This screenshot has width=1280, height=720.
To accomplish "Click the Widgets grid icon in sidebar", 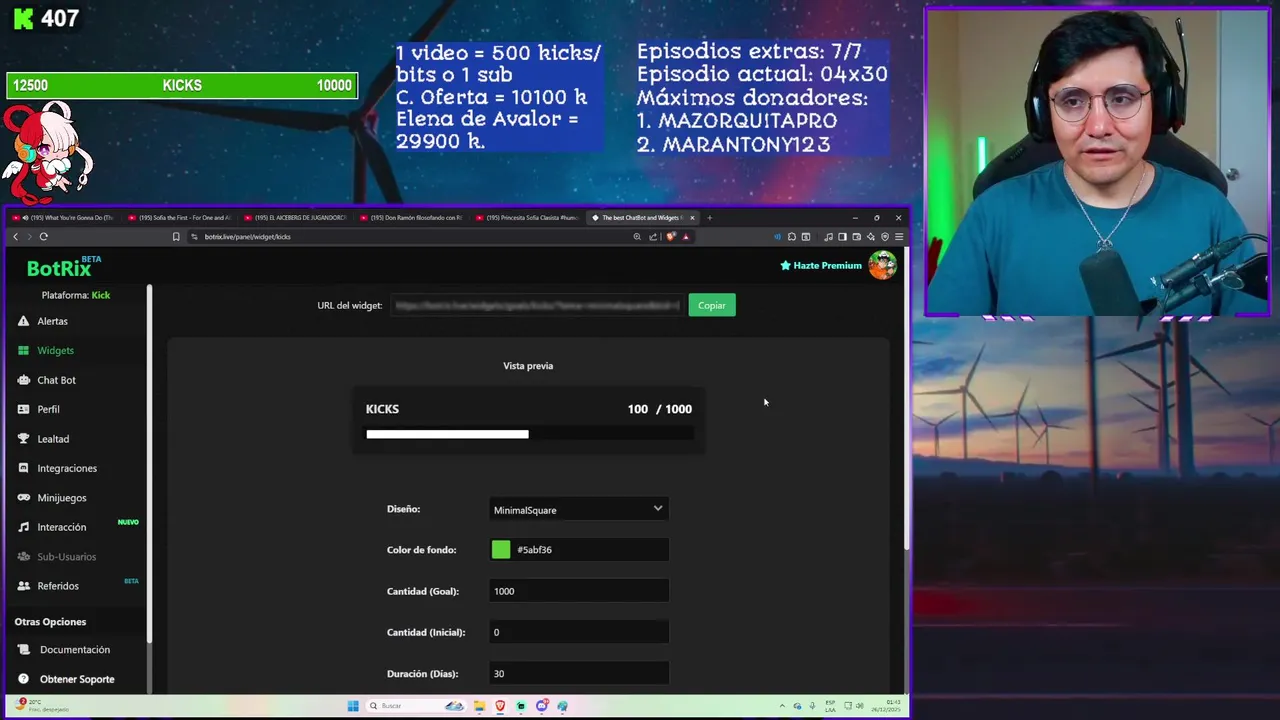I will [x=23, y=350].
